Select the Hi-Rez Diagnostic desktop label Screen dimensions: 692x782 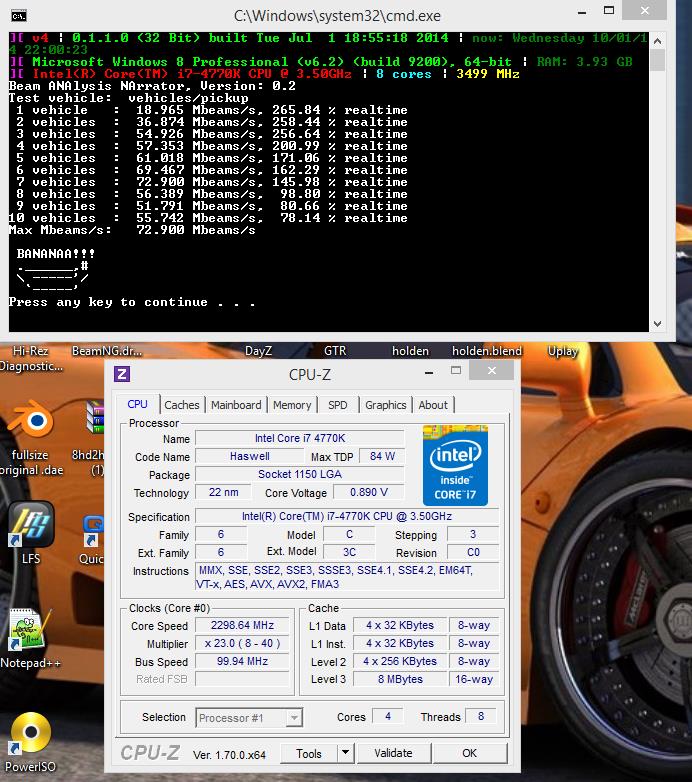pyautogui.click(x=31, y=359)
